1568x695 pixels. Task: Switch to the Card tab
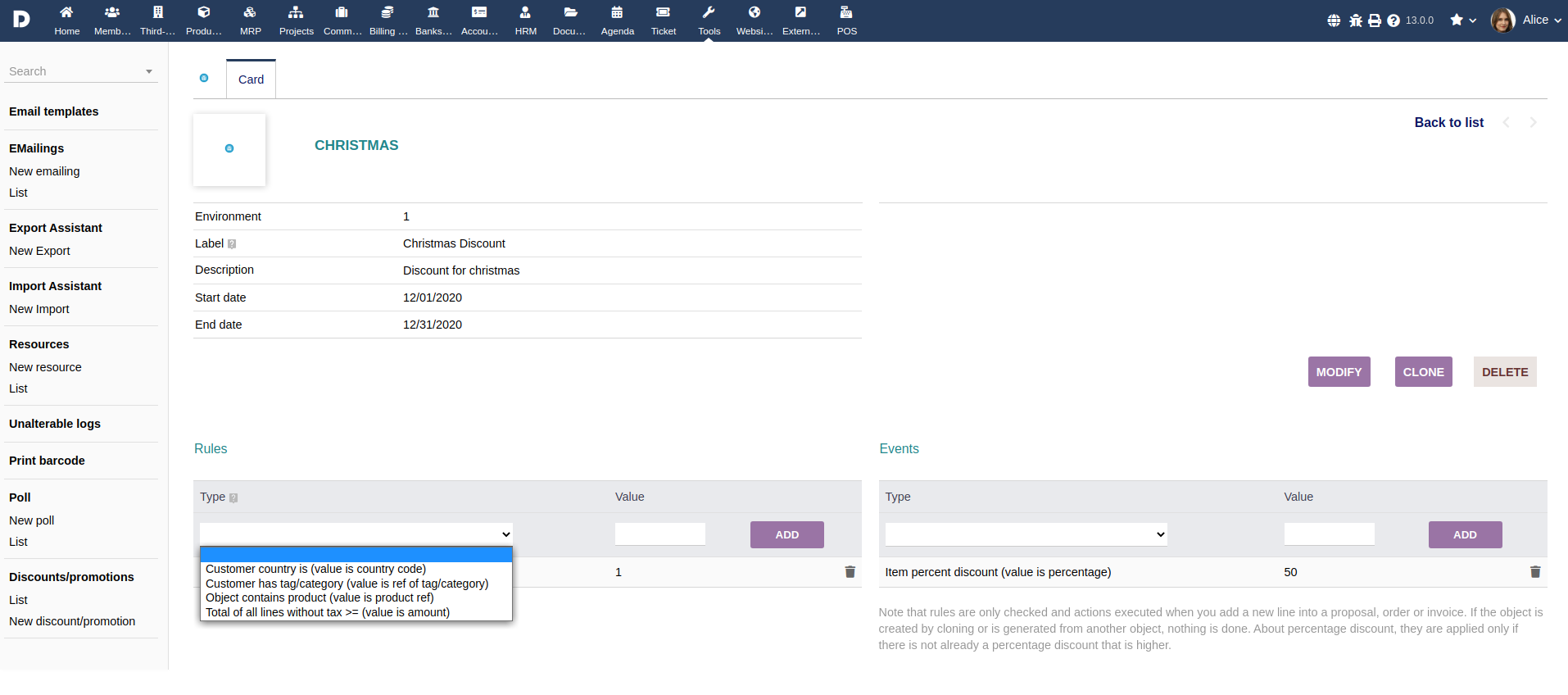point(251,79)
